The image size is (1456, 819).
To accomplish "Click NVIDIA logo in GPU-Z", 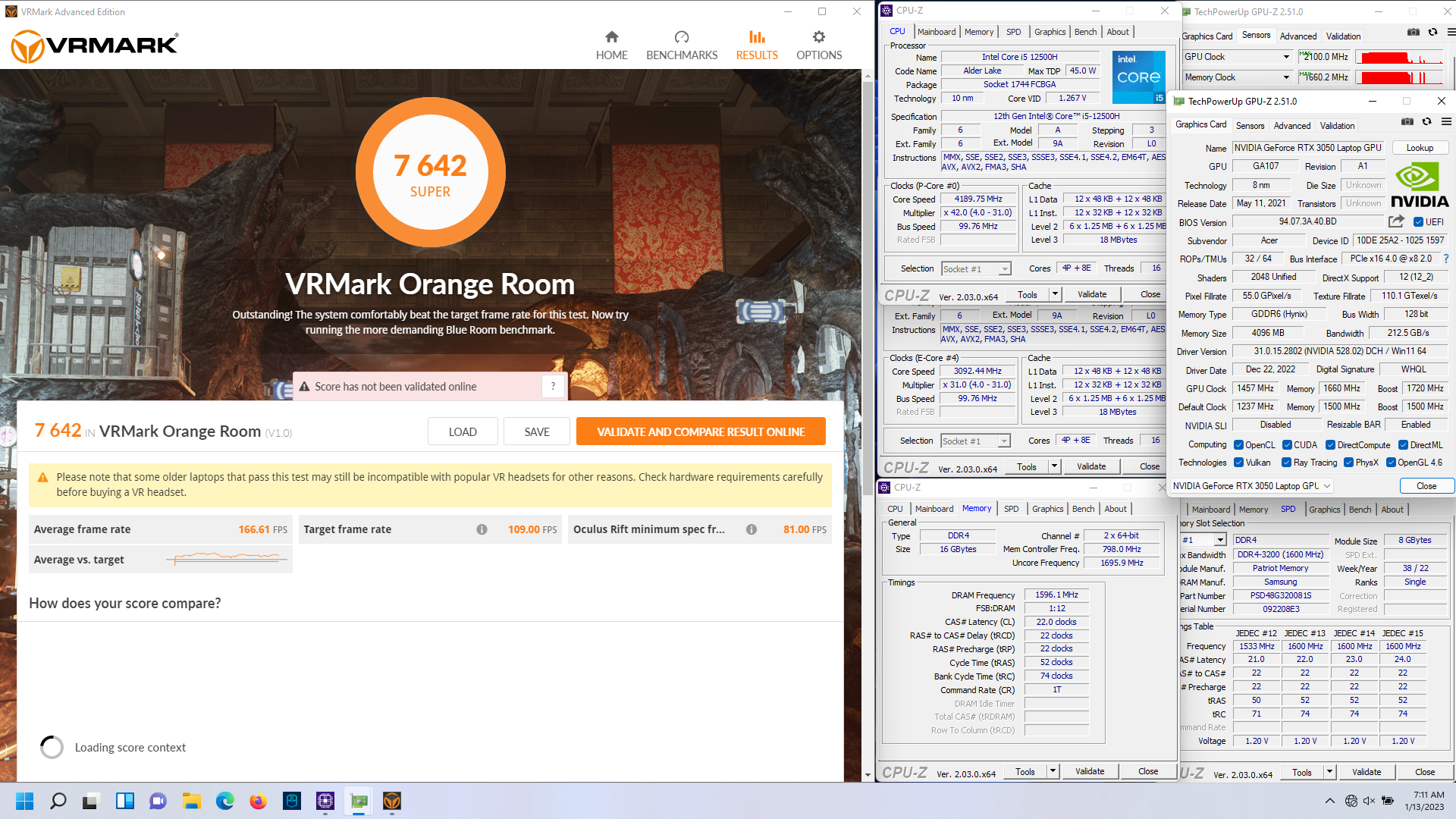I will pos(1420,185).
